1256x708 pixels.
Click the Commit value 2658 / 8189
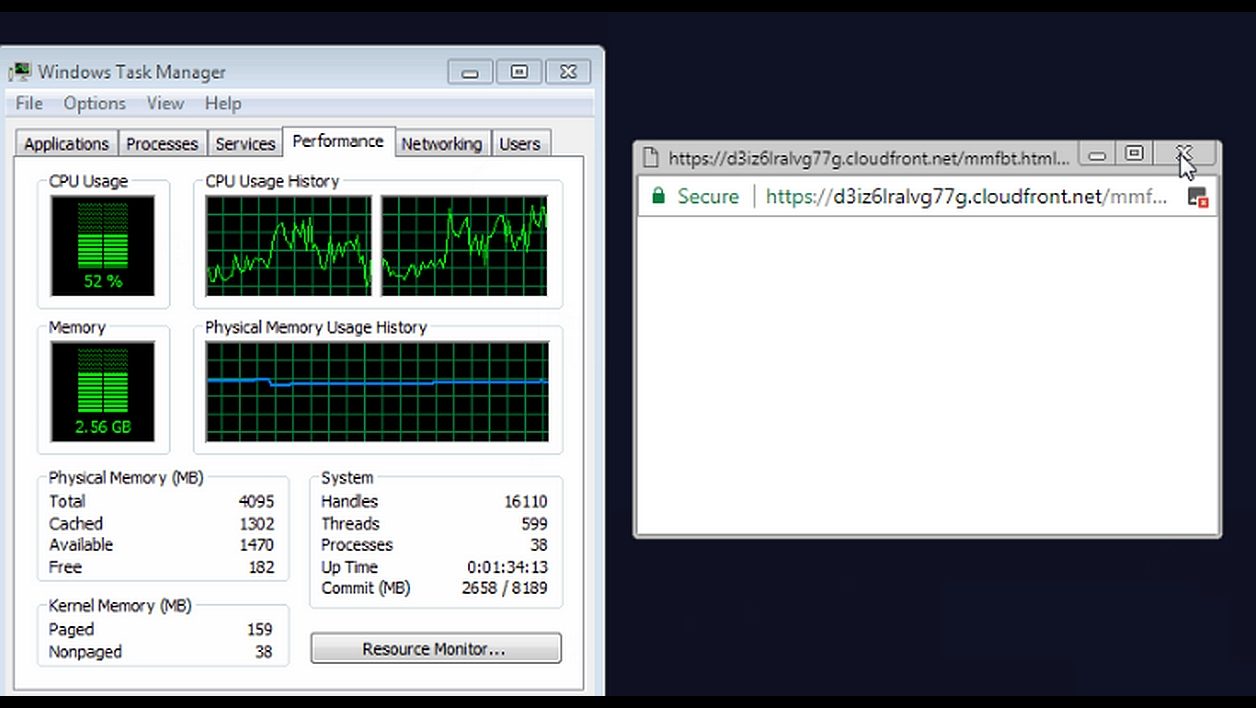pyautogui.click(x=505, y=588)
